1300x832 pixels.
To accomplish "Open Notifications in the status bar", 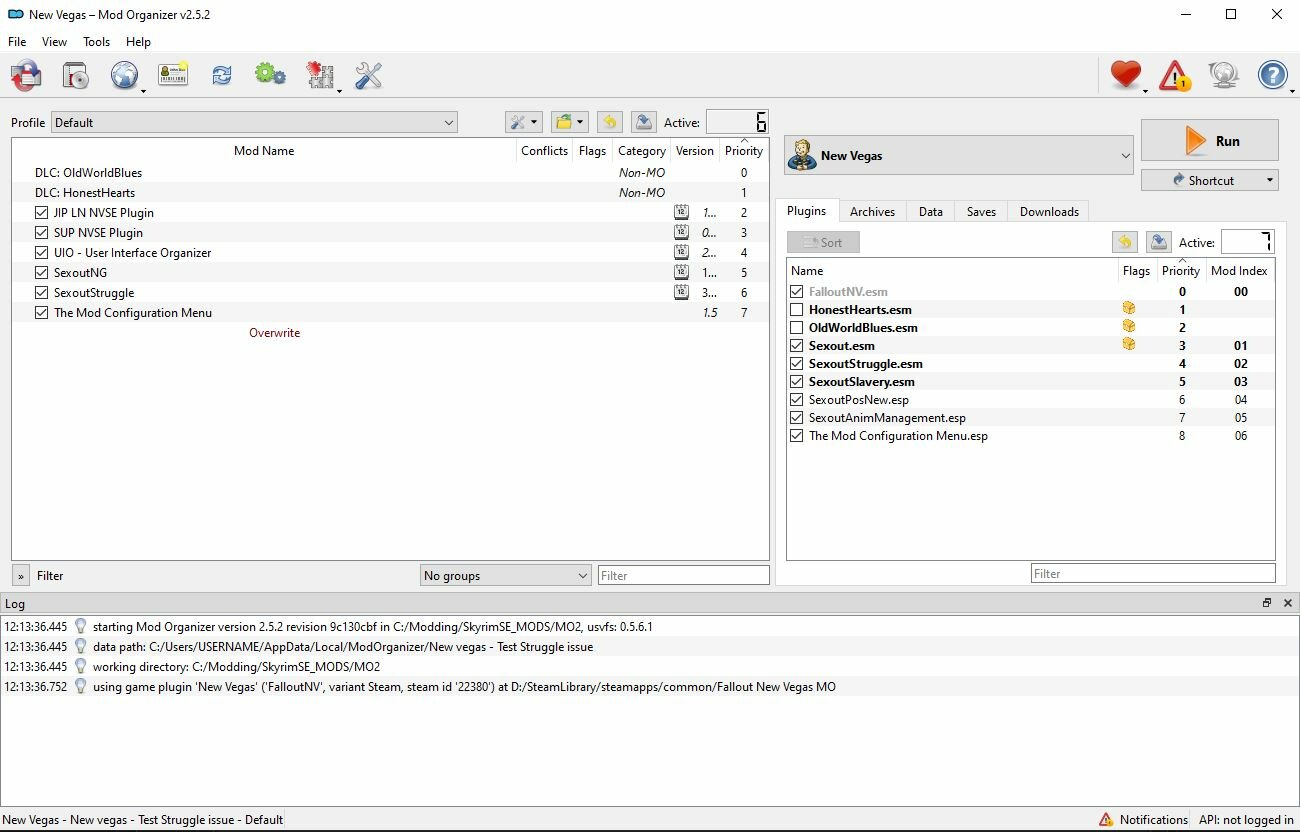I will [1143, 819].
